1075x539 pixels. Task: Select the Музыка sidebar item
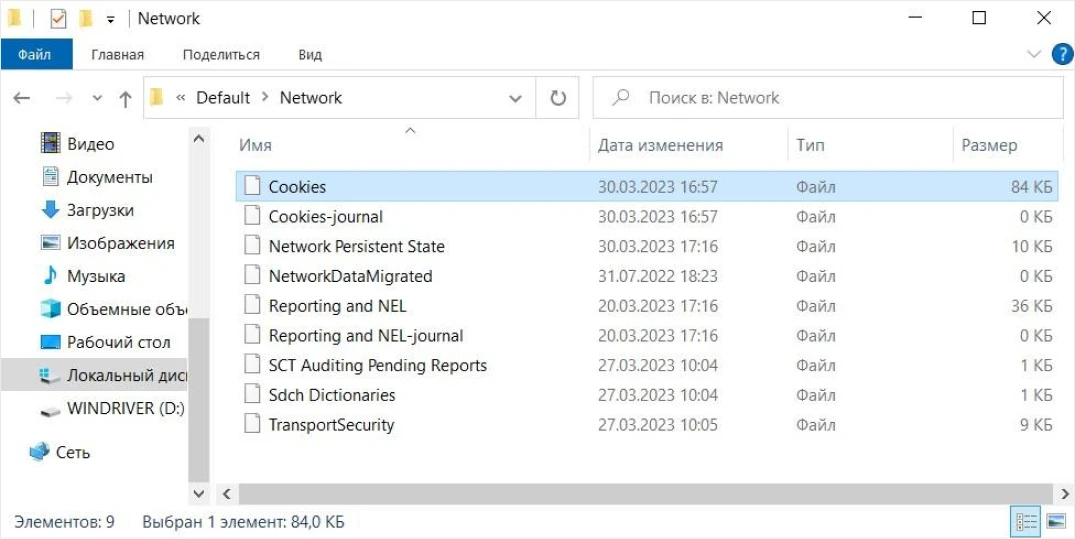95,276
